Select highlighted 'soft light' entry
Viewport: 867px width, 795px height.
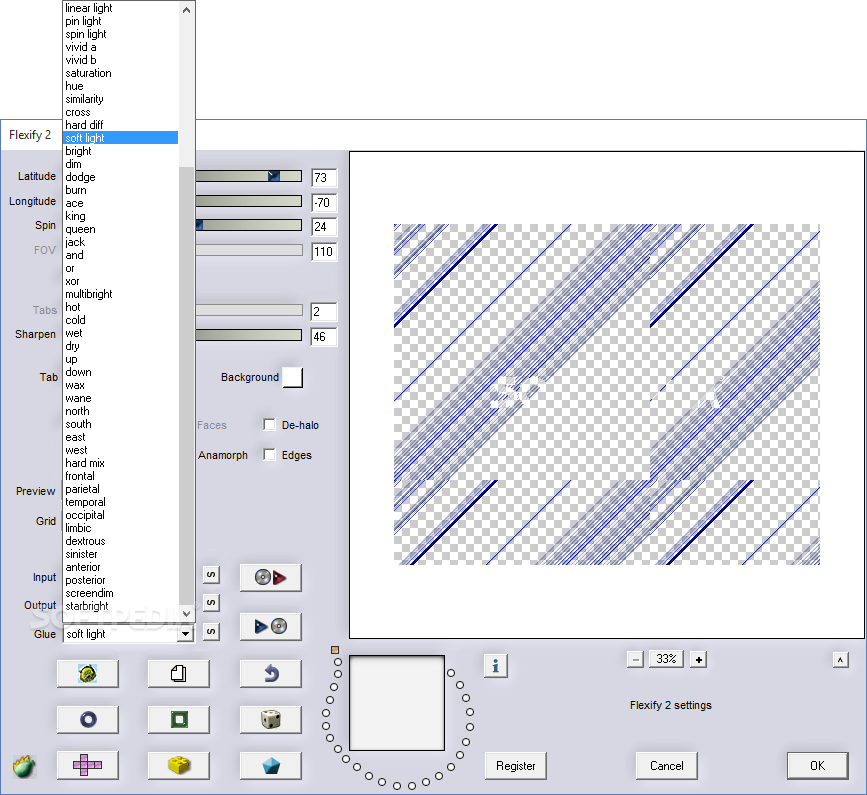(x=121, y=138)
